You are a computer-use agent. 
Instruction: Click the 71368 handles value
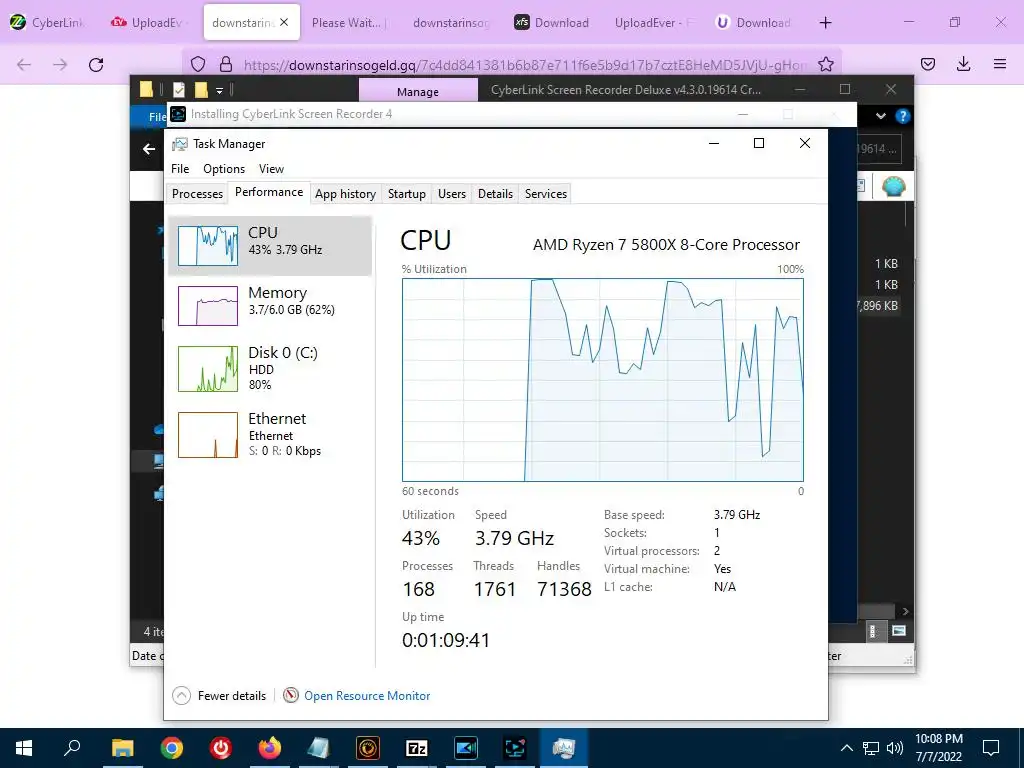point(564,589)
